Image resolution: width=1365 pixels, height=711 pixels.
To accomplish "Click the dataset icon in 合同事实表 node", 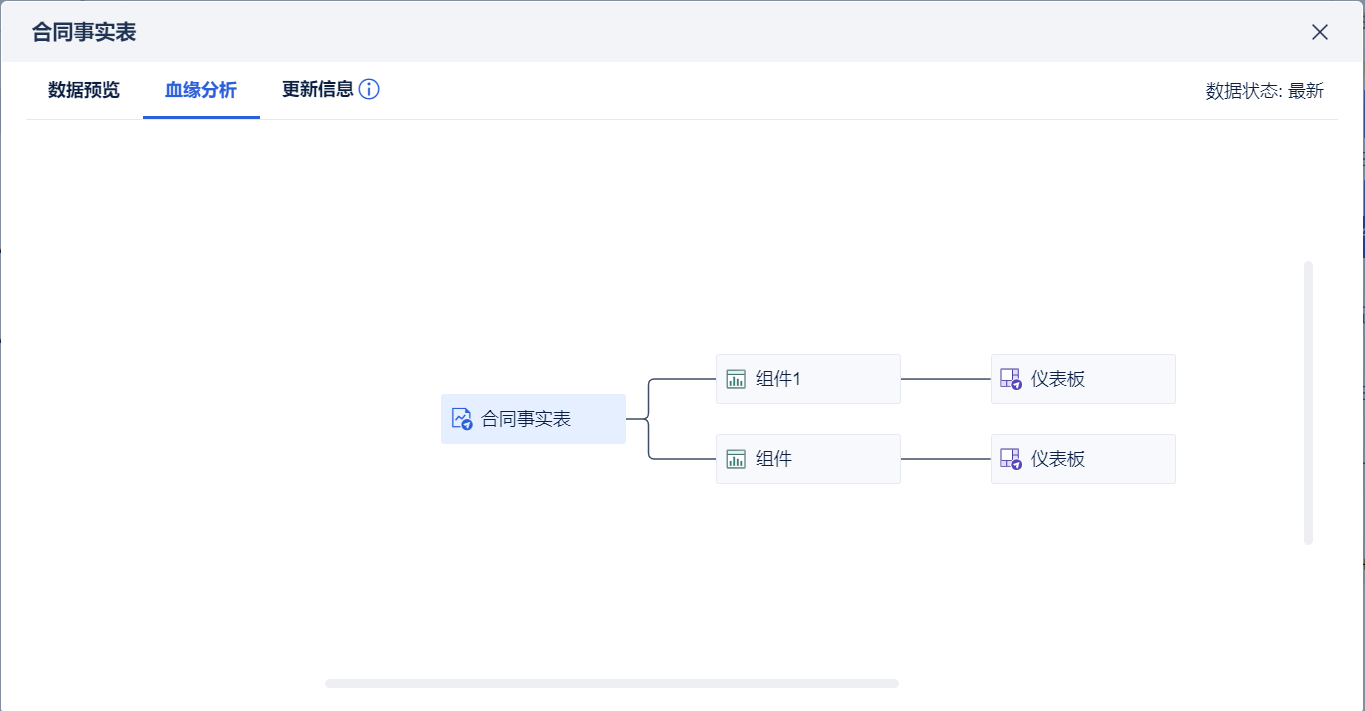I will (461, 419).
